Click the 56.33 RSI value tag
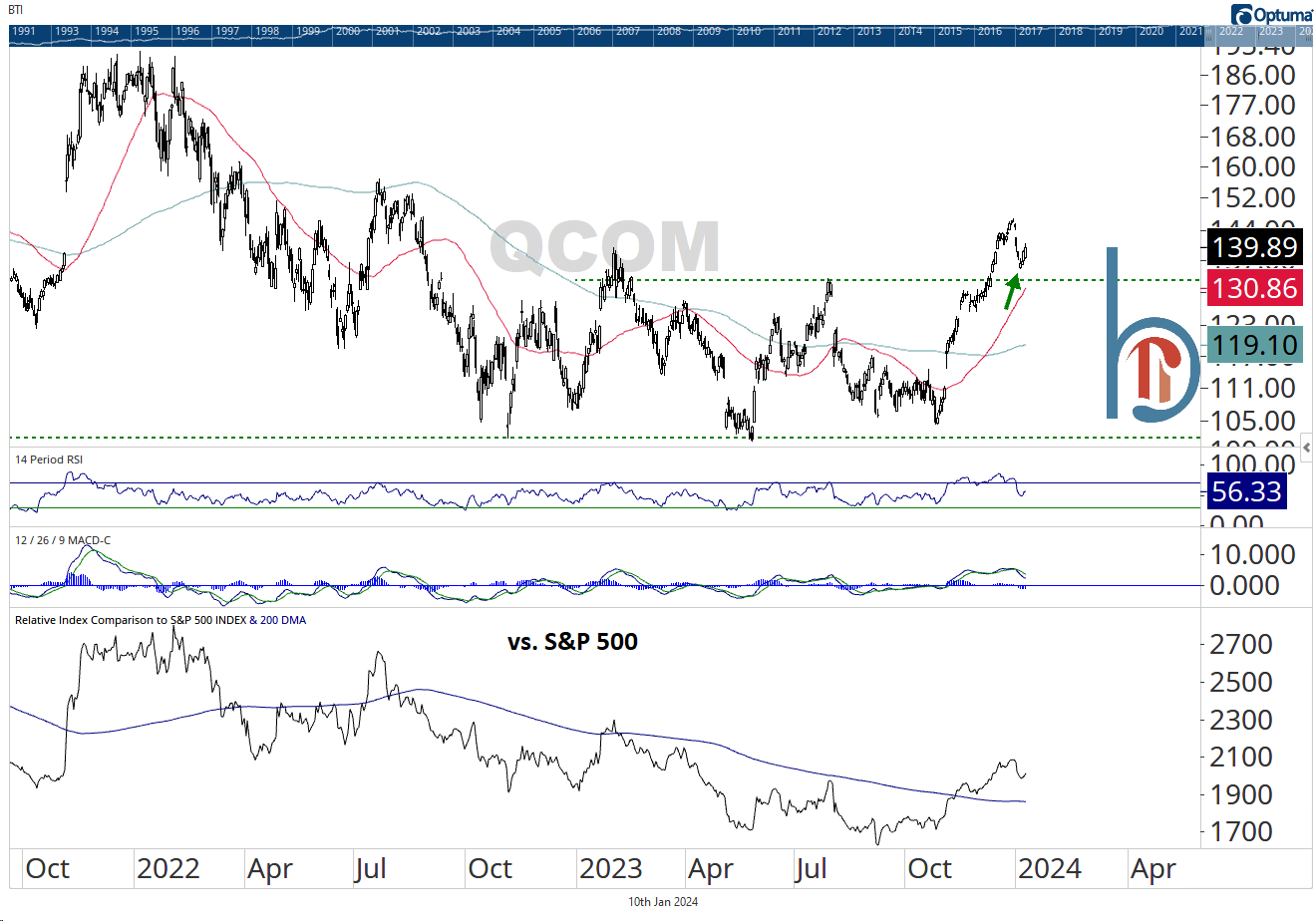The height and width of the screenshot is (921, 1316). coord(1246,491)
